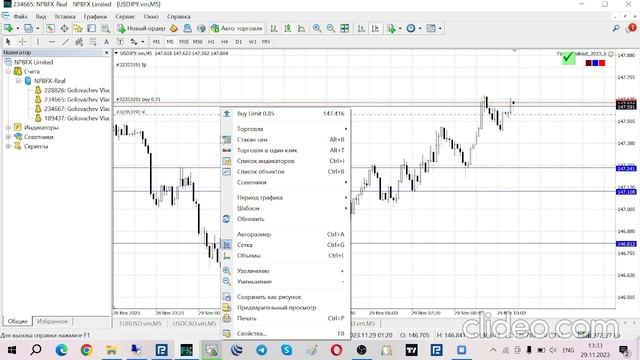This screenshot has height=360, width=640.
Task: Open a new chart from toolbar
Action: pyautogui.click(x=9, y=28)
